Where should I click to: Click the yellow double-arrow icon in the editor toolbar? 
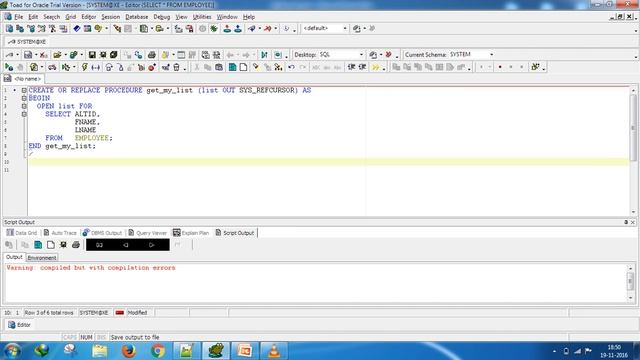[376, 67]
